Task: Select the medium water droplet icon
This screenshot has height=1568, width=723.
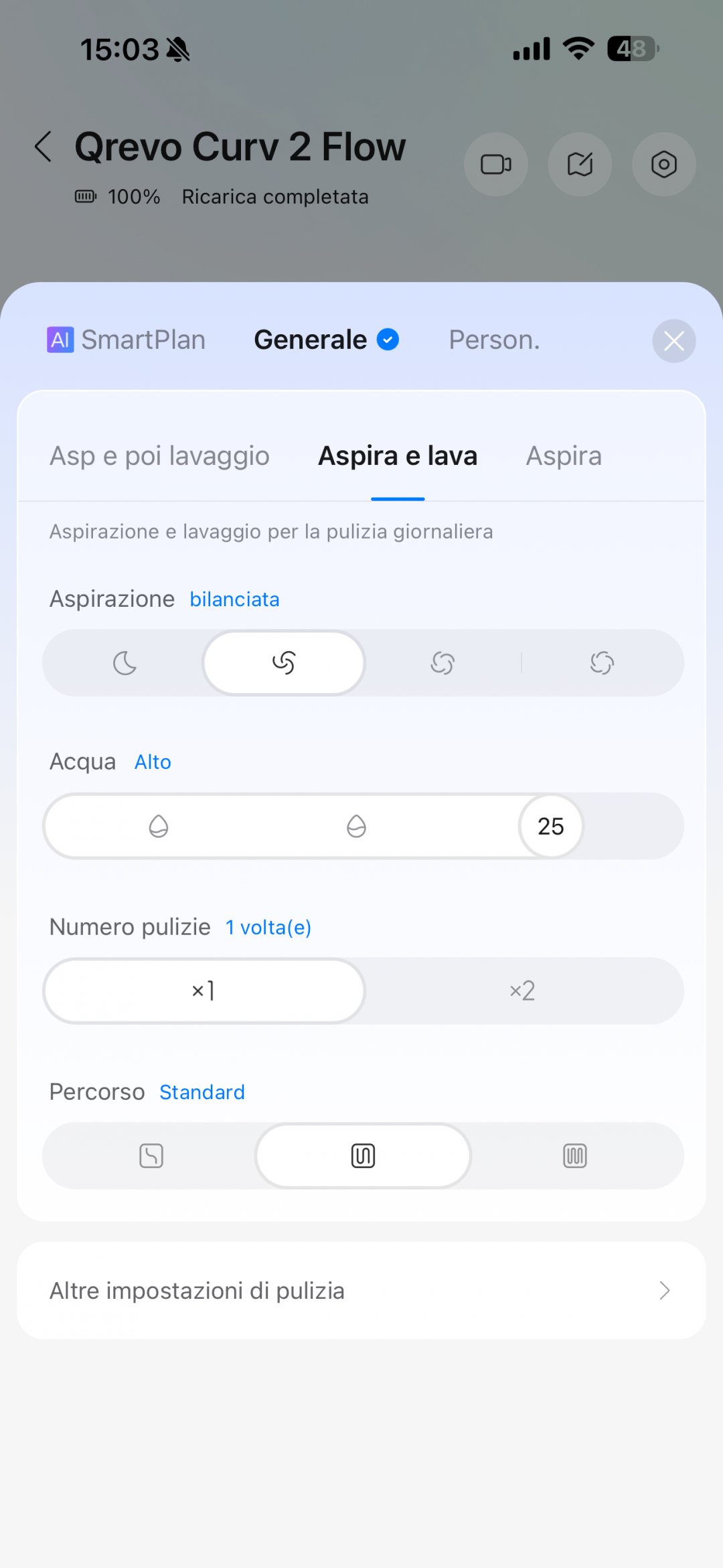Action: (x=356, y=826)
